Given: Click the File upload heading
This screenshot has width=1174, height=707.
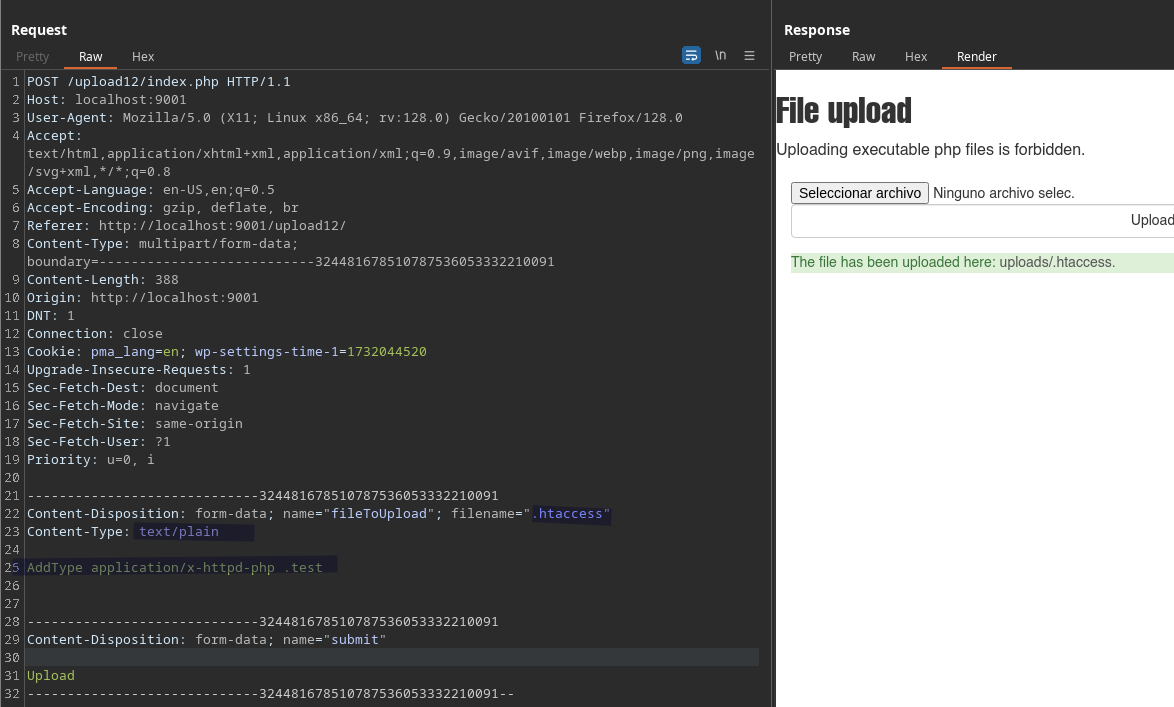Looking at the screenshot, I should 844,111.
